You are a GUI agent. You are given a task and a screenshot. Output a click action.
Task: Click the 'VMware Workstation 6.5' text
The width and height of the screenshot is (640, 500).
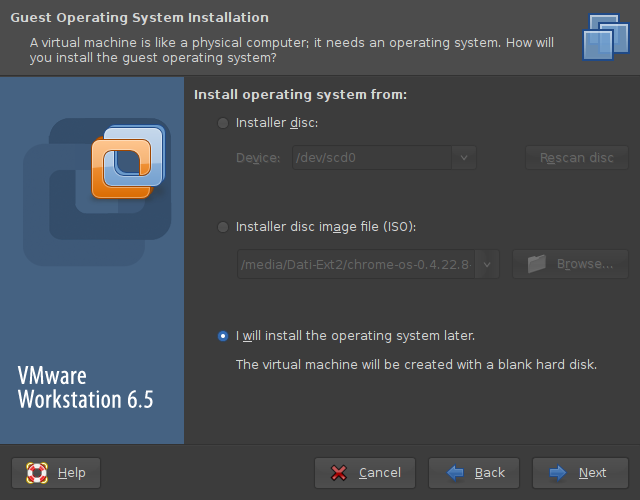click(85, 387)
